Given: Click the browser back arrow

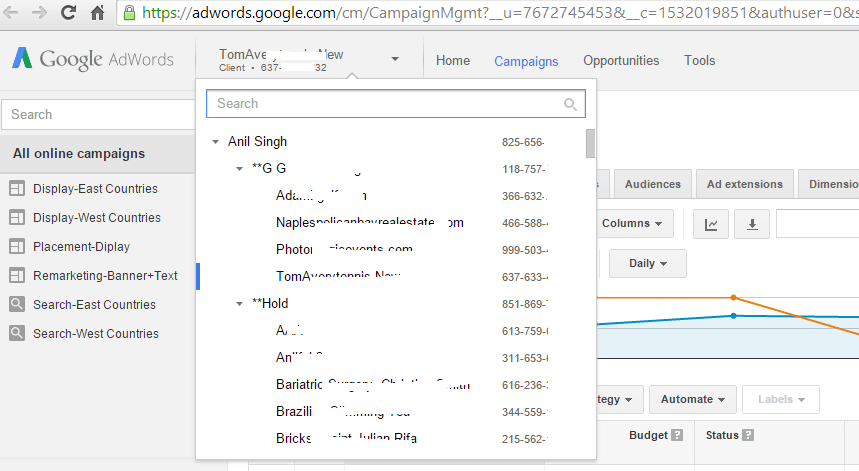Looking at the screenshot, I should click(x=10, y=12).
